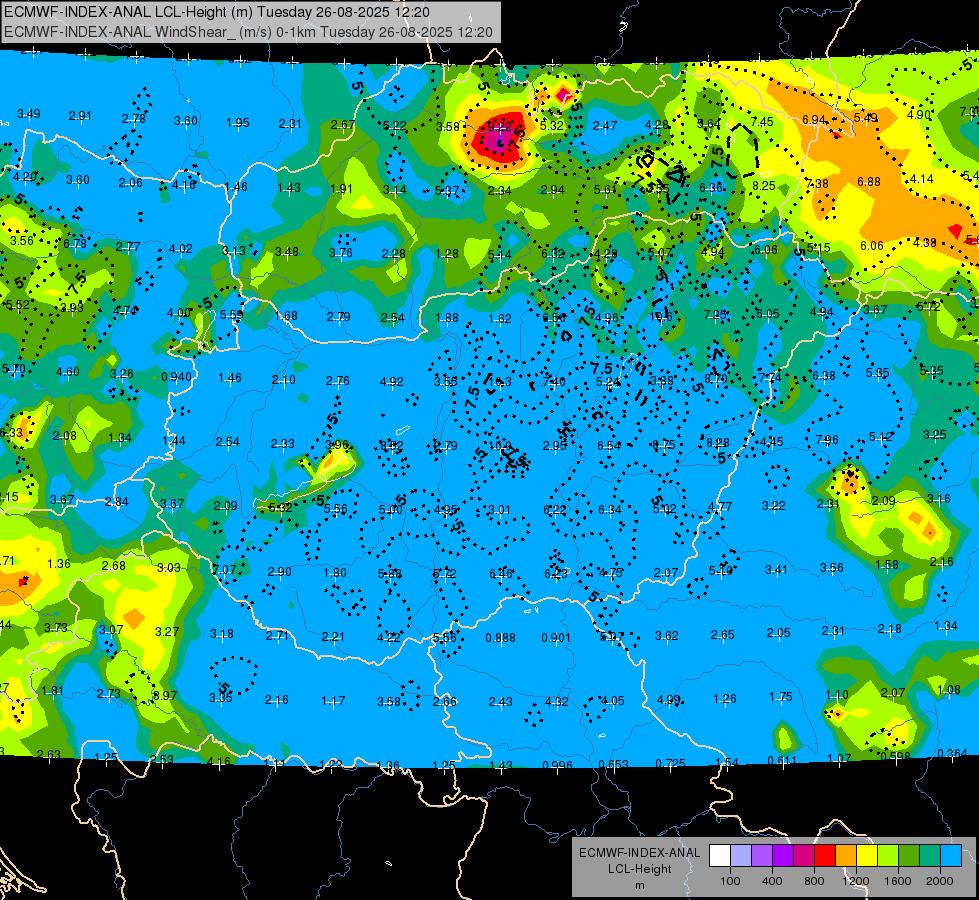The image size is (979, 900).
Task: Click the wind shear value 0.611
Action: [x=782, y=760]
